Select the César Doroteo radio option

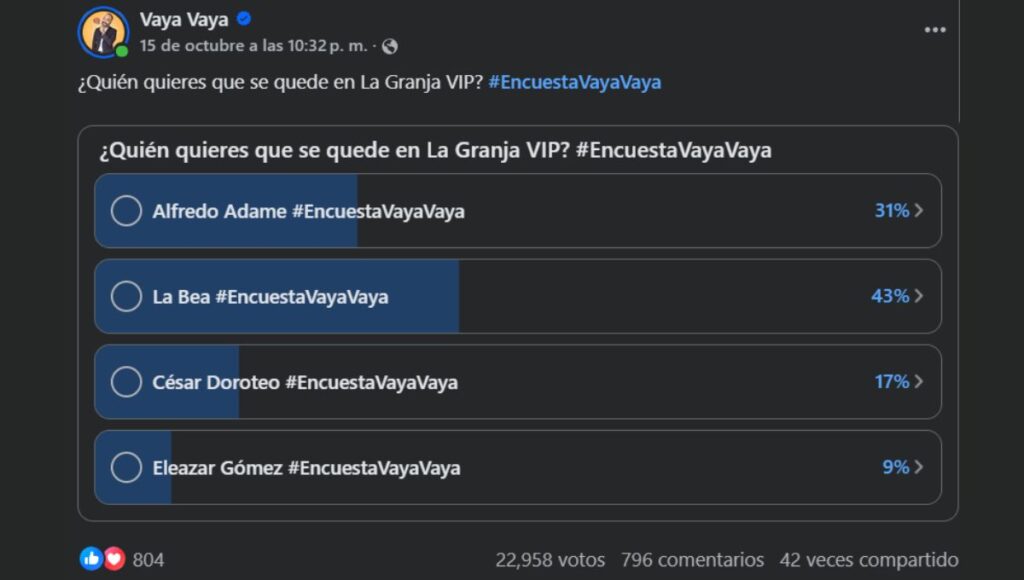click(x=126, y=382)
